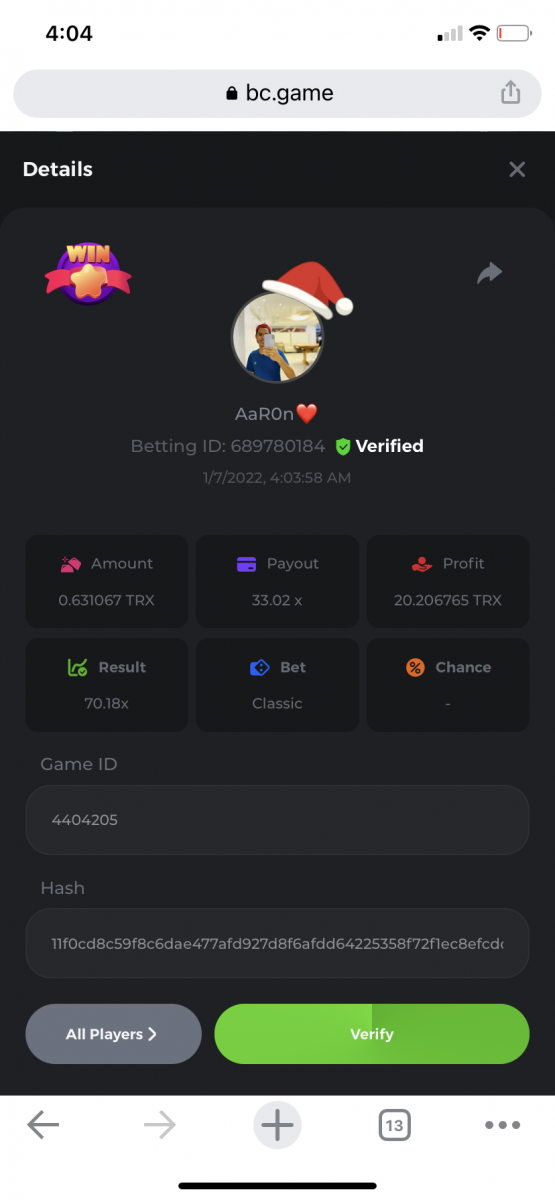Tap the purple Payout card icon
This screenshot has width=555, height=1200.
246,564
